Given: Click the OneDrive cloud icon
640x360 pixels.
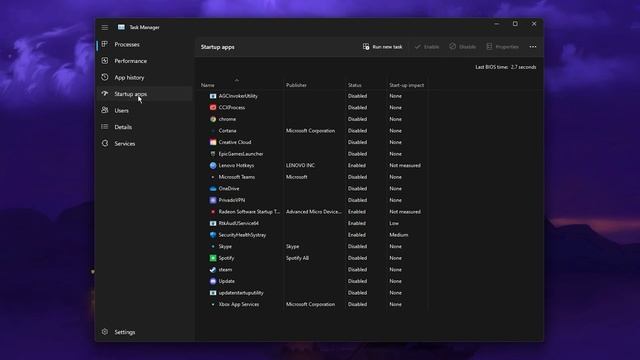Looking at the screenshot, I should click(213, 189).
